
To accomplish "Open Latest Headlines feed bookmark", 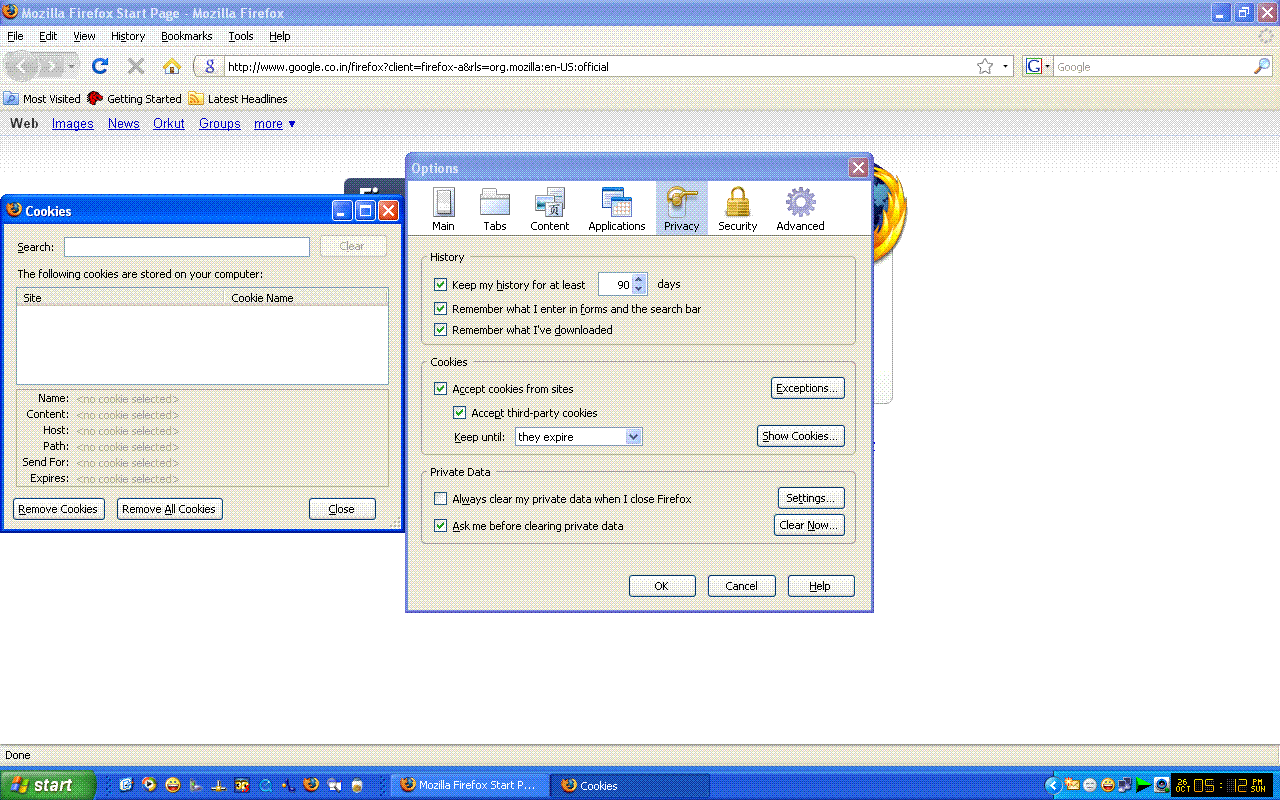I will click(238, 99).
